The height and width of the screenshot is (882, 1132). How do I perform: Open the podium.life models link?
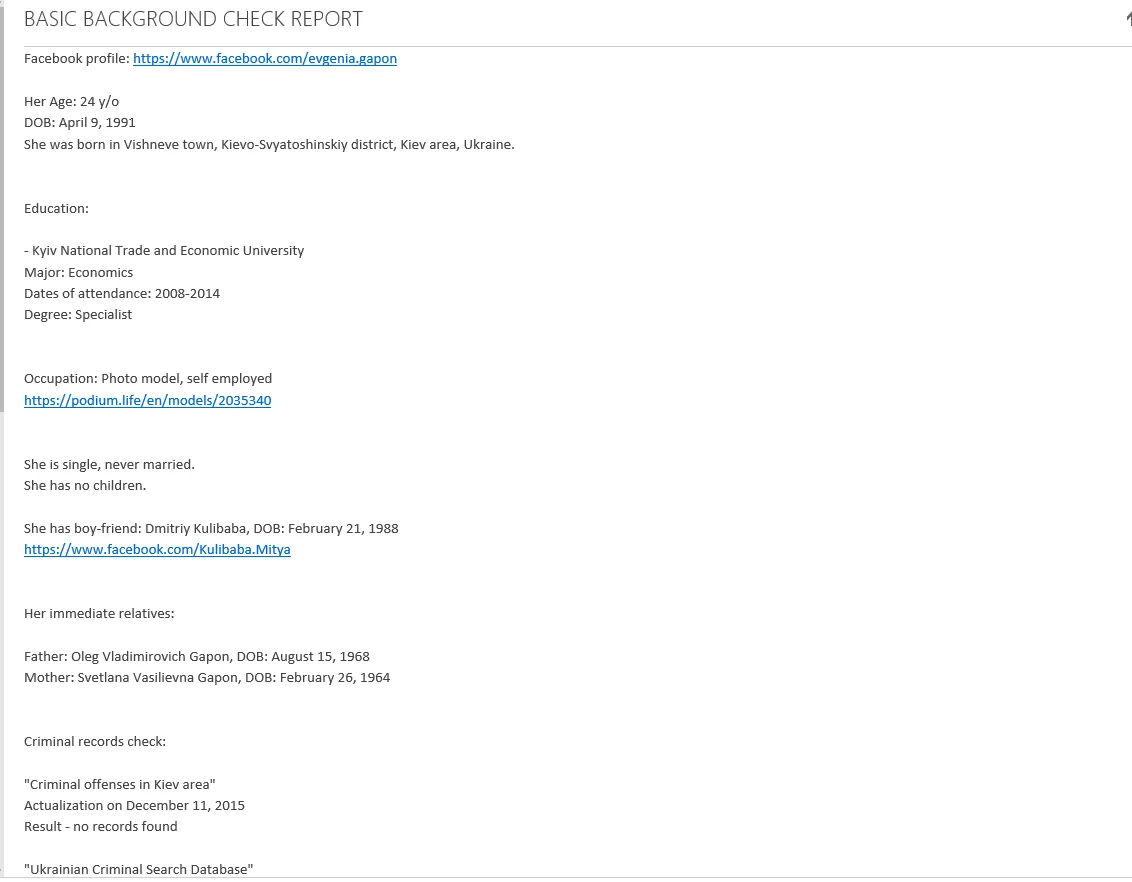point(147,401)
